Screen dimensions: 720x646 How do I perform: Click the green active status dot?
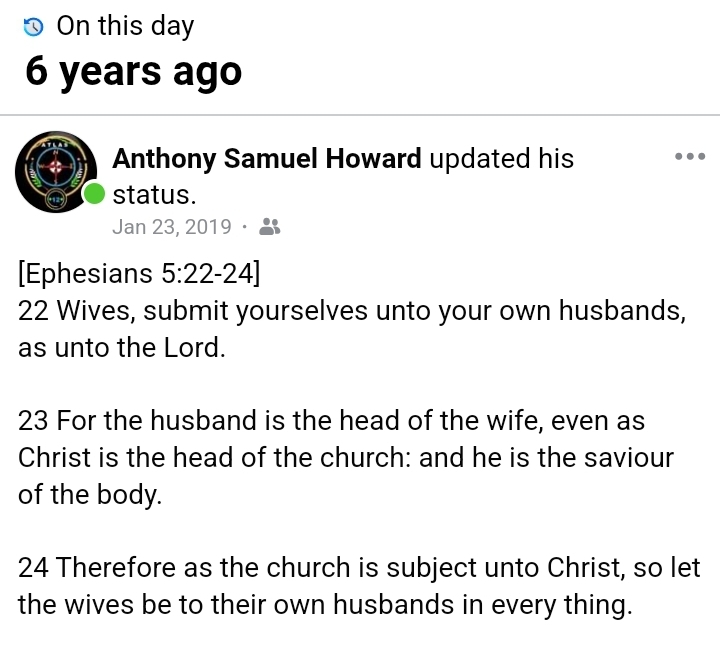(x=94, y=194)
